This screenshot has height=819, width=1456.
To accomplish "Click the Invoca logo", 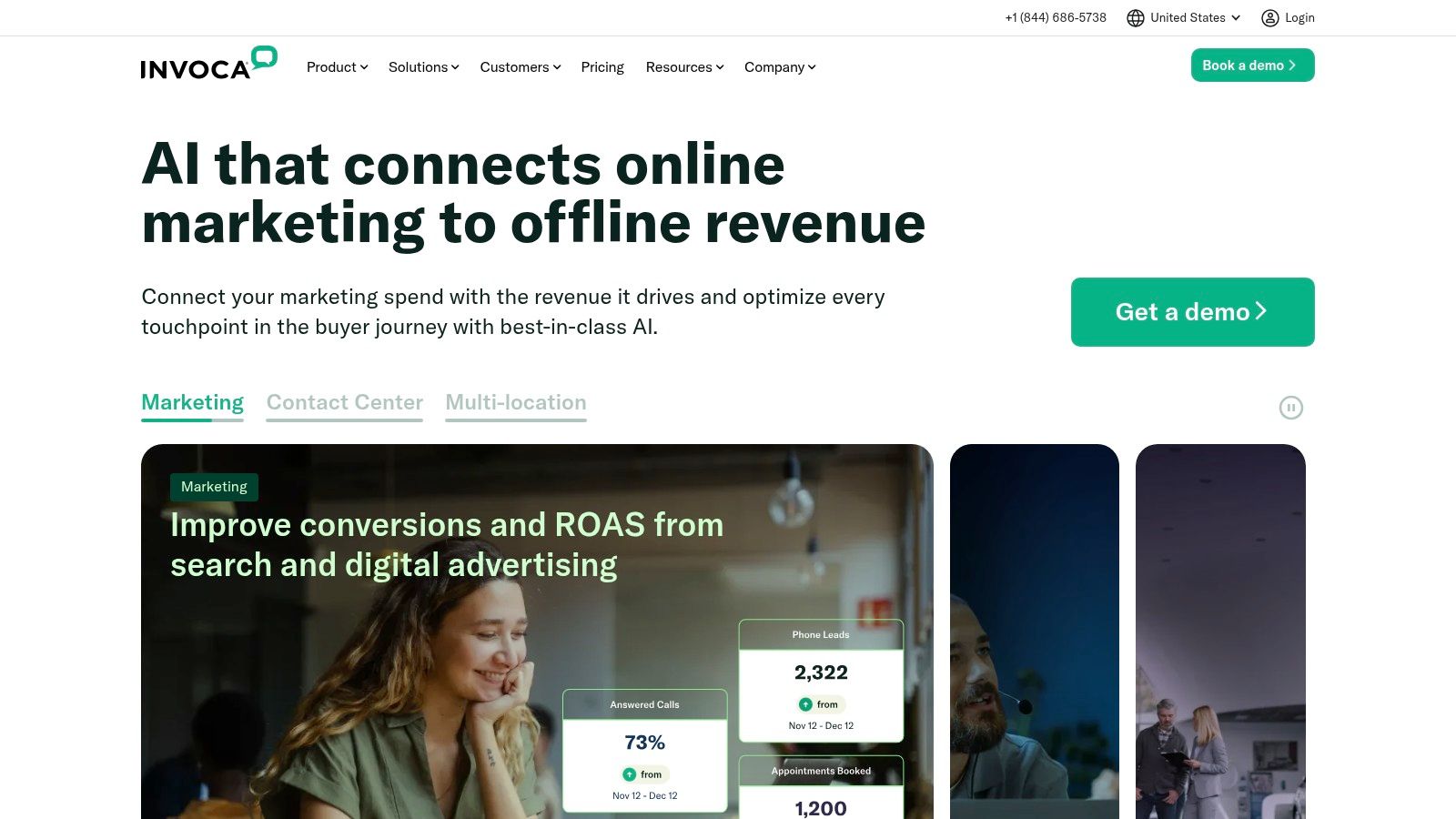I will (x=208, y=64).
